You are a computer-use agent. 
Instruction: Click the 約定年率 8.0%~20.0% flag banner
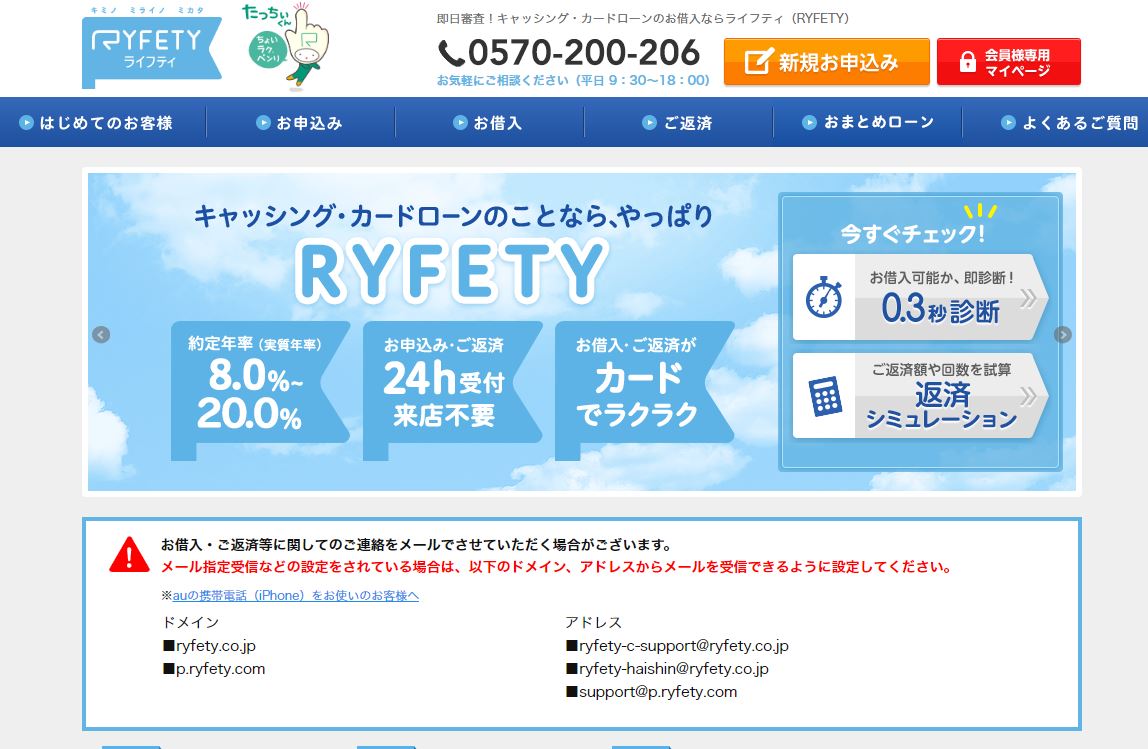tap(260, 391)
